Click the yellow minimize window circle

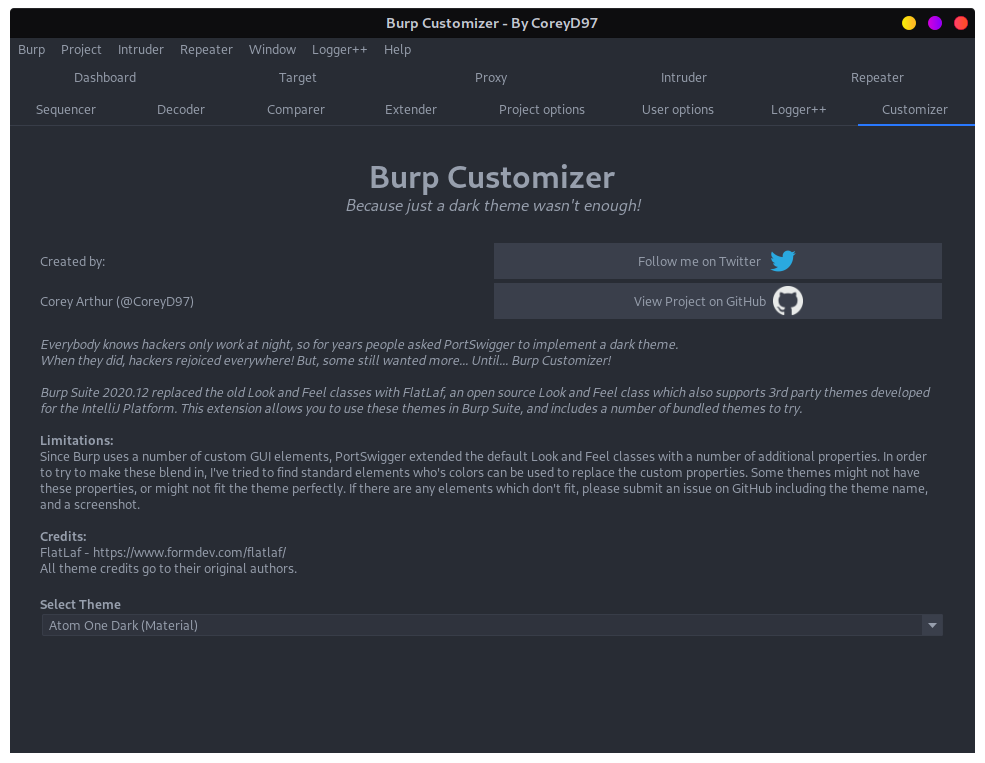[908, 23]
